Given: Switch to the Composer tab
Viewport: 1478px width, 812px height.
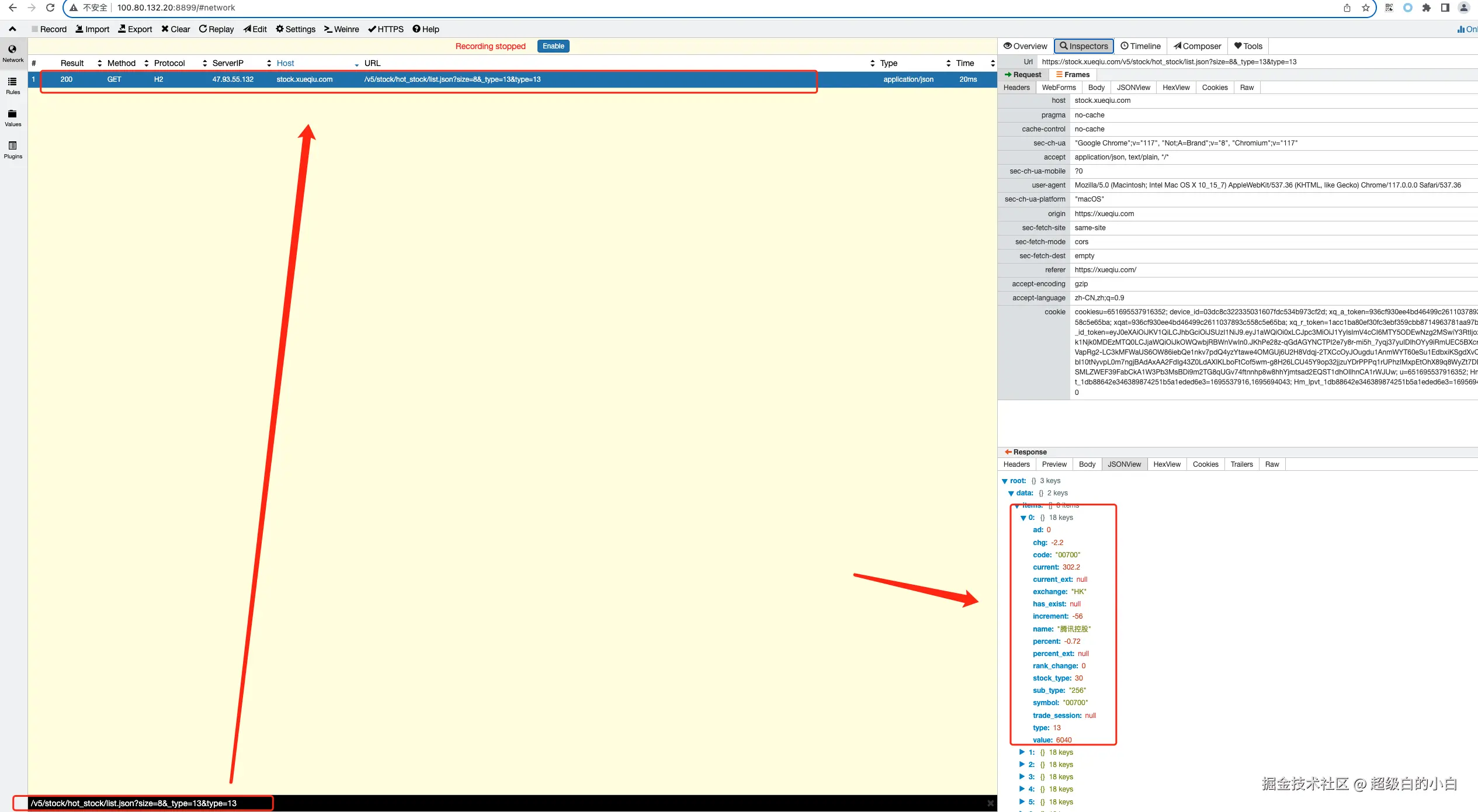Looking at the screenshot, I should (1197, 46).
